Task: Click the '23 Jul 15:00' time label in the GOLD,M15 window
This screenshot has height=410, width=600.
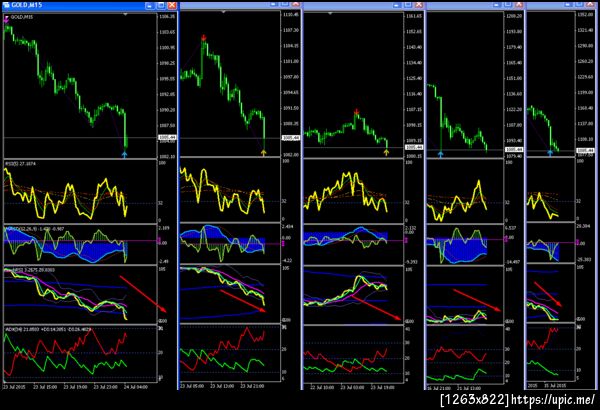Action: 45,387
